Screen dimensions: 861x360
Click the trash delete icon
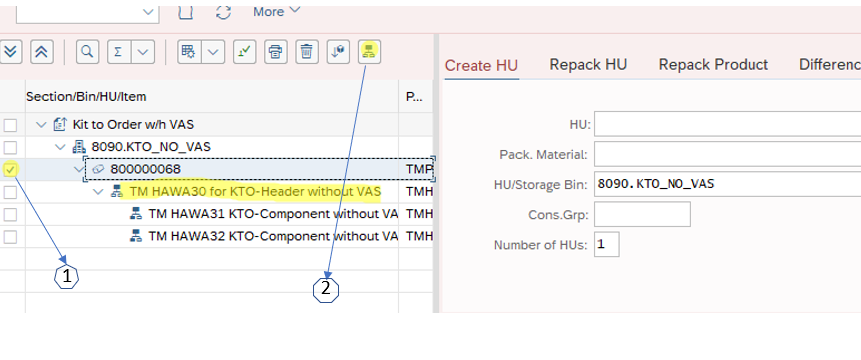pos(307,52)
